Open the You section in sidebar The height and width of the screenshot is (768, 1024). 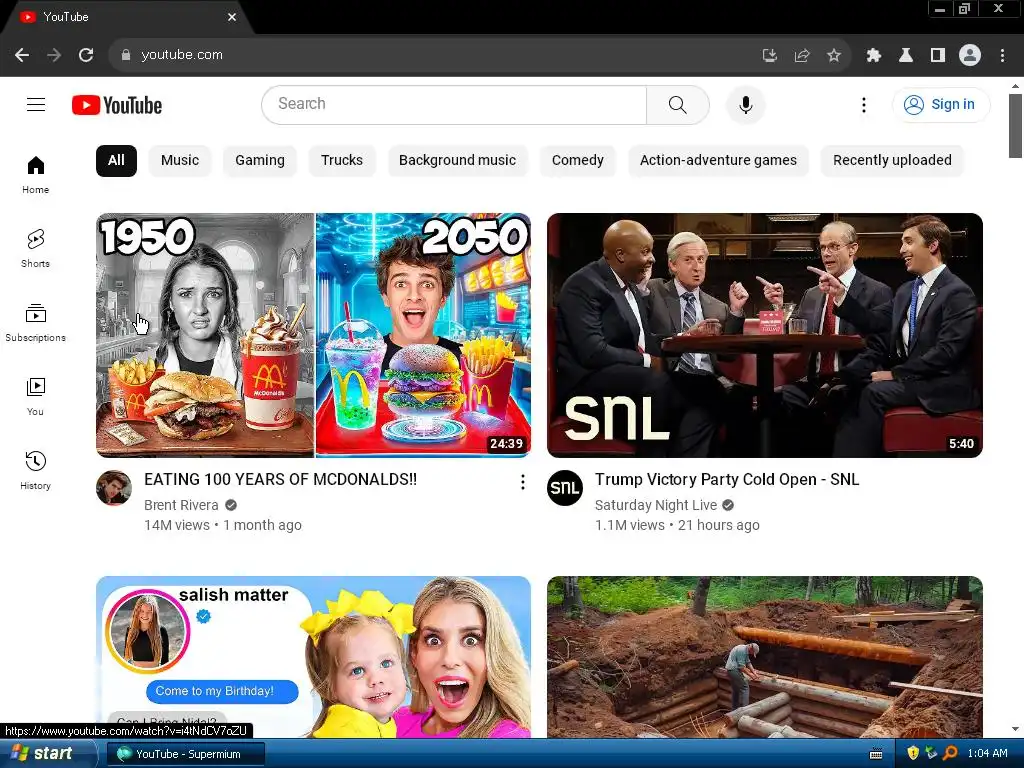[36, 397]
